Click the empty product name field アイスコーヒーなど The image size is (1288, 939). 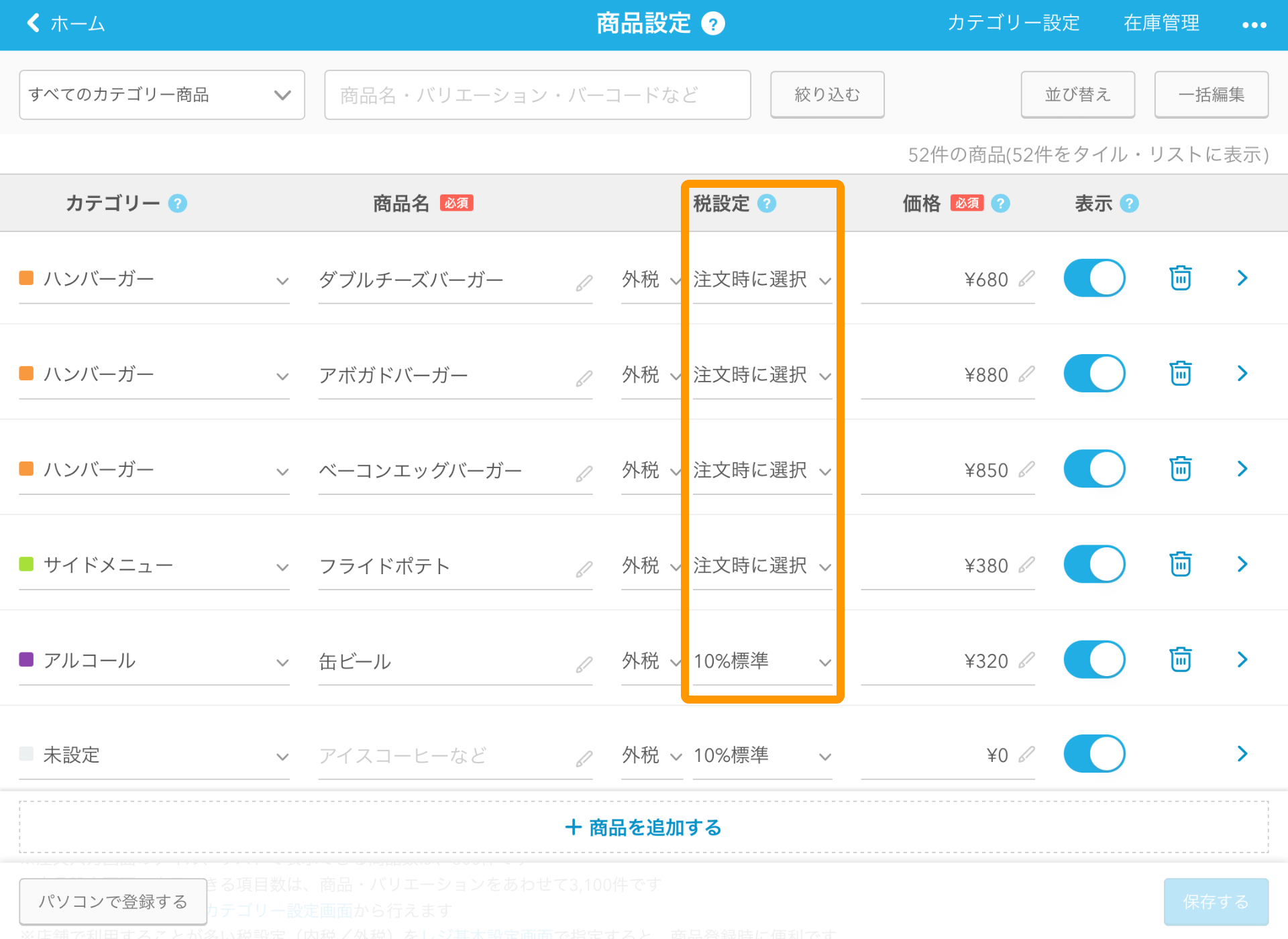point(455,756)
